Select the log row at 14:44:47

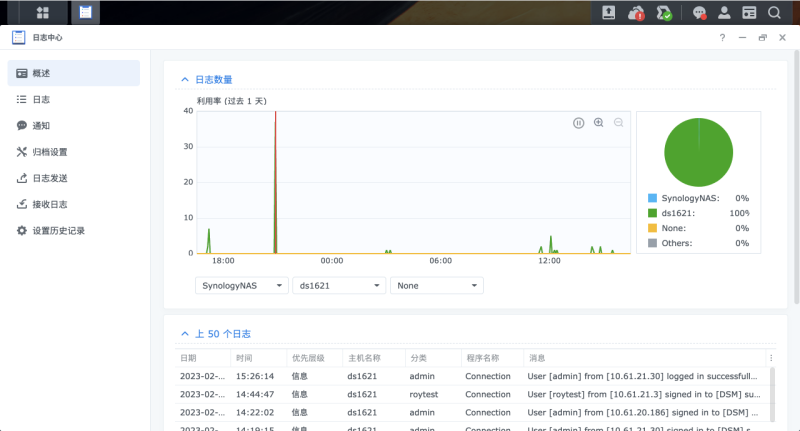(472, 394)
